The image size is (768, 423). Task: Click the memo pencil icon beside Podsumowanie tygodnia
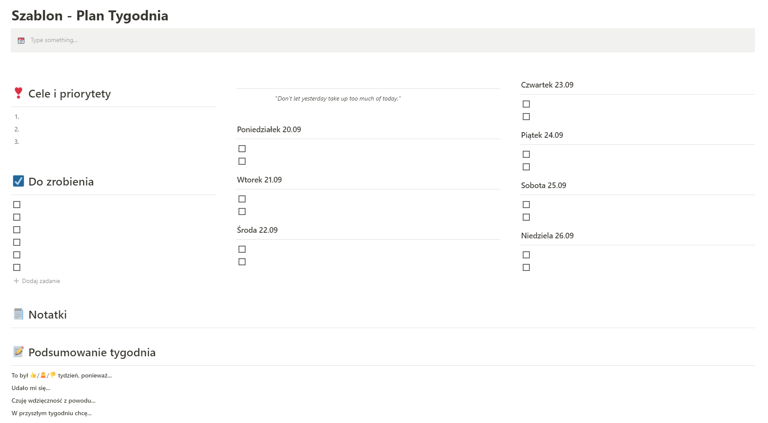18,352
